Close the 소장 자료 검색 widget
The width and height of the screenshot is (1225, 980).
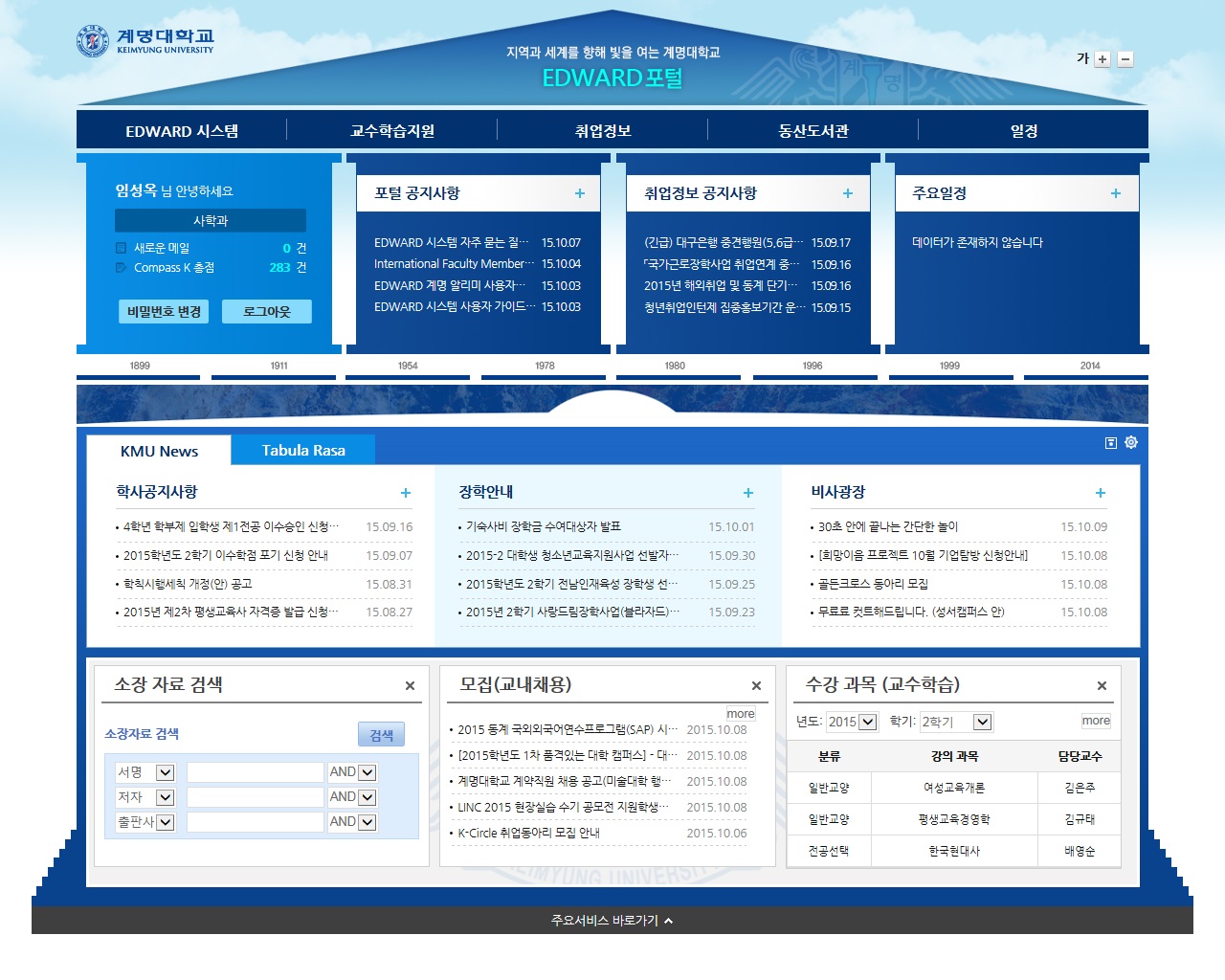coord(410,686)
